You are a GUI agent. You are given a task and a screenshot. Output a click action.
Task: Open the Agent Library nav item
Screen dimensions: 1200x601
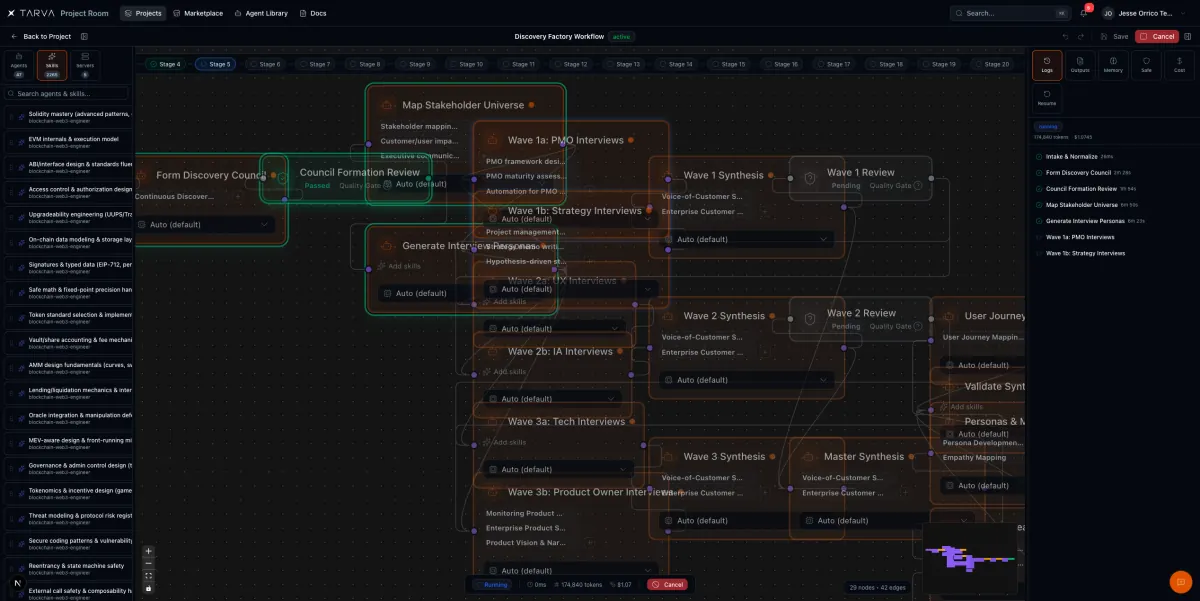tap(261, 13)
